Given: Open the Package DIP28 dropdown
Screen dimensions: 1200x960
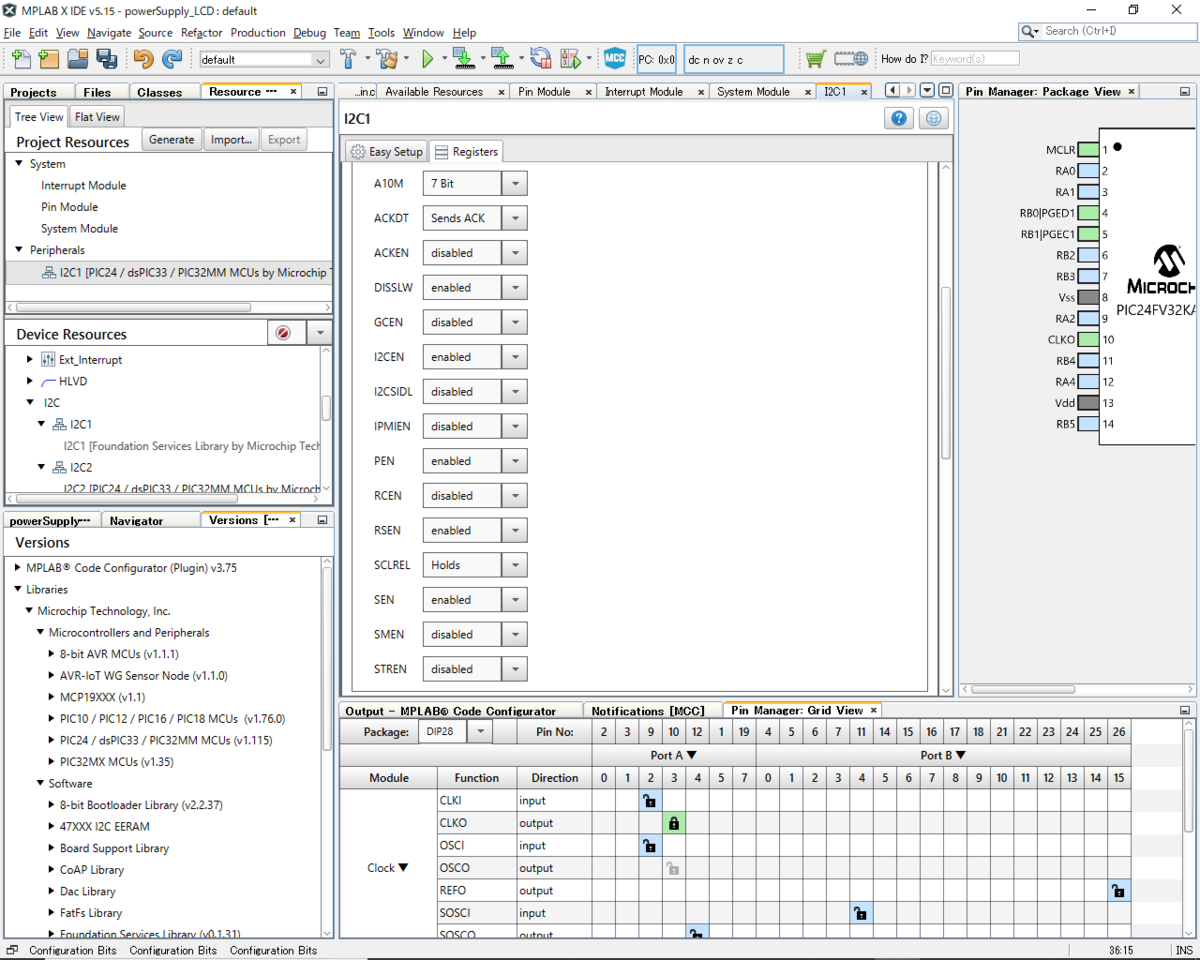Looking at the screenshot, I should [x=480, y=732].
